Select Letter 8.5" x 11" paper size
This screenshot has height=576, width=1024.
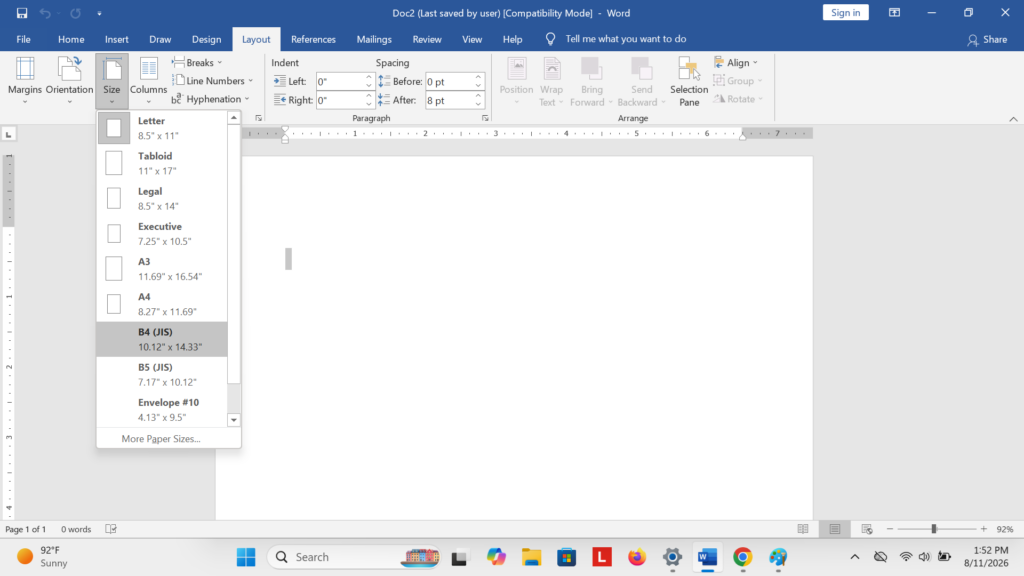tap(162, 128)
